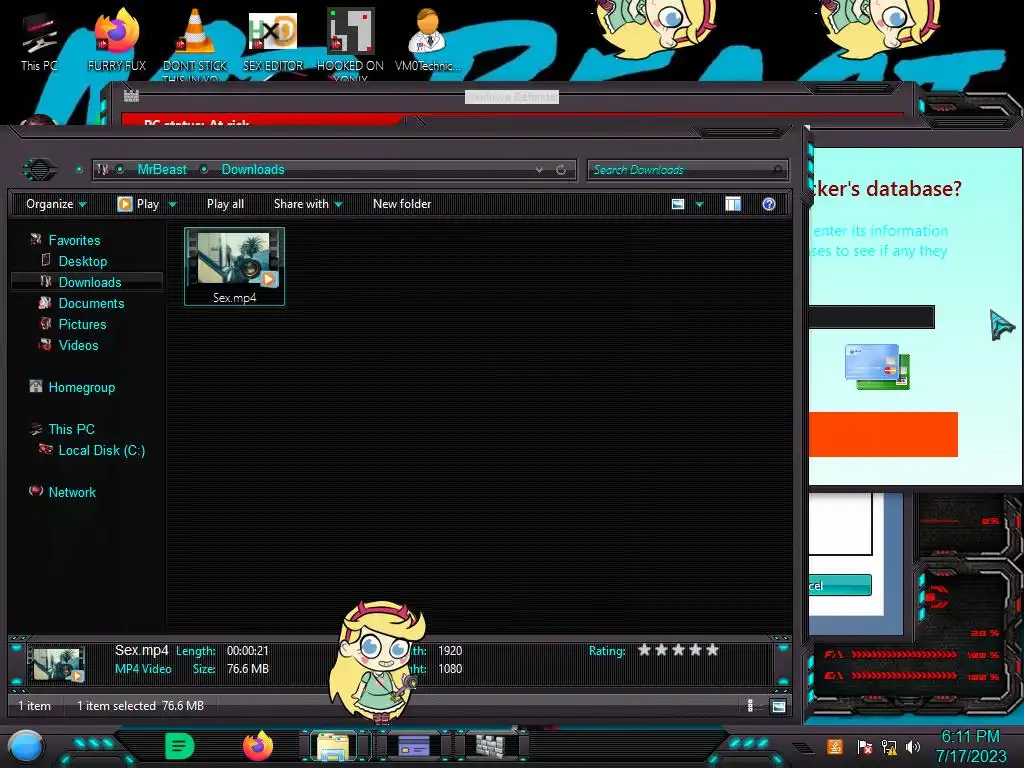The height and width of the screenshot is (768, 1024).
Task: Select Downloads in navigation pane
Action: (x=90, y=282)
